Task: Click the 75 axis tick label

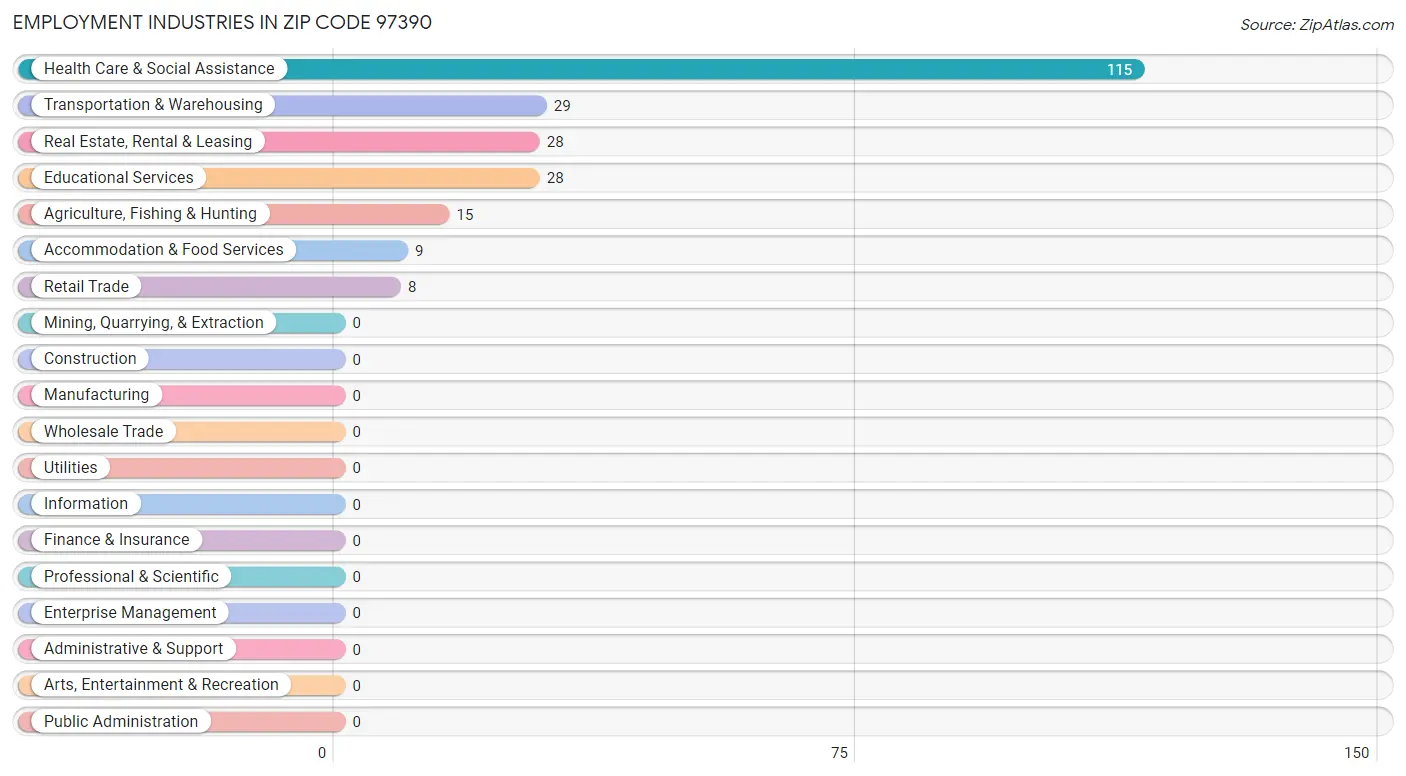Action: 840,753
